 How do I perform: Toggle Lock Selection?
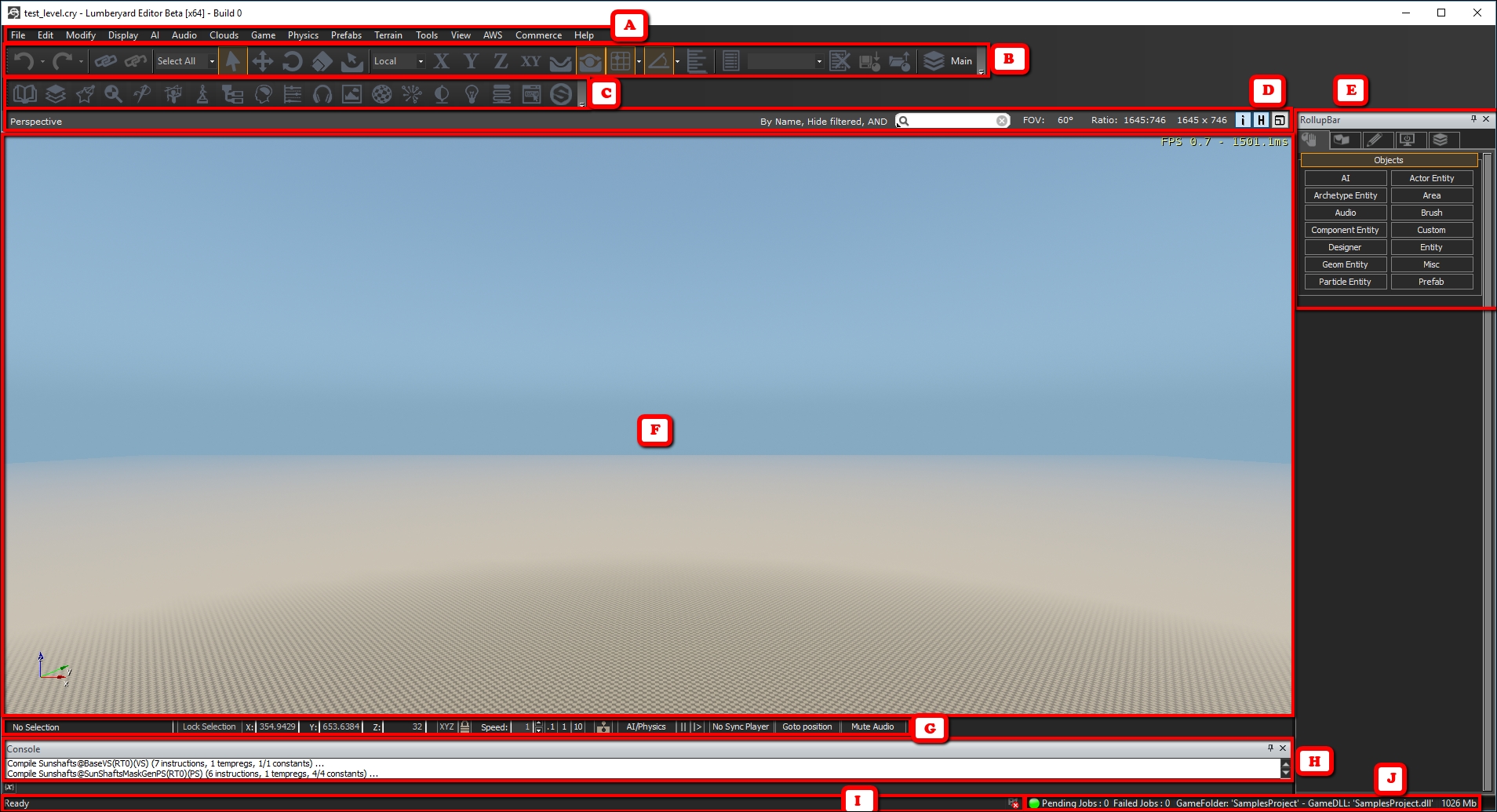pos(209,727)
